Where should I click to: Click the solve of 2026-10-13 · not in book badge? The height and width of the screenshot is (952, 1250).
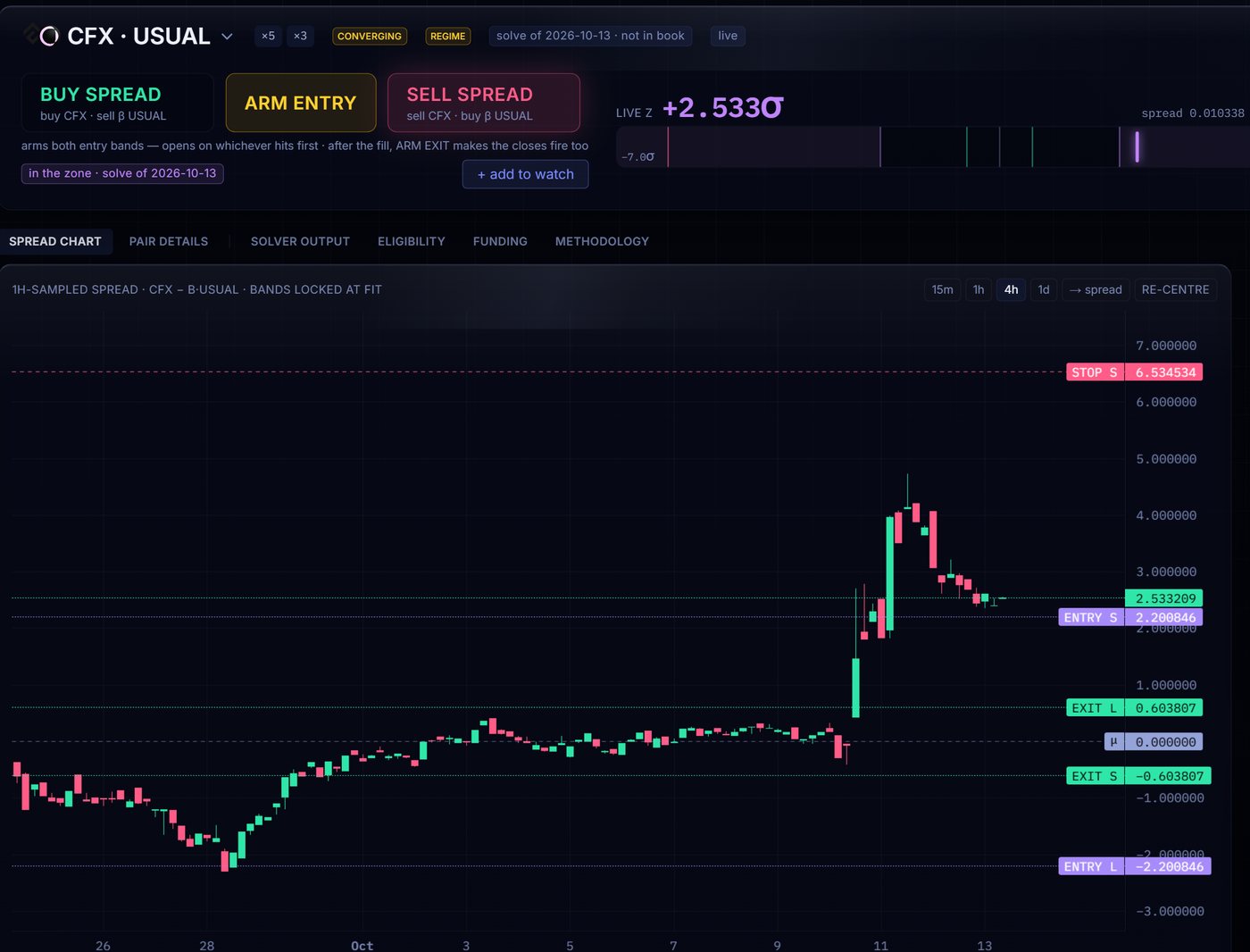pos(590,36)
